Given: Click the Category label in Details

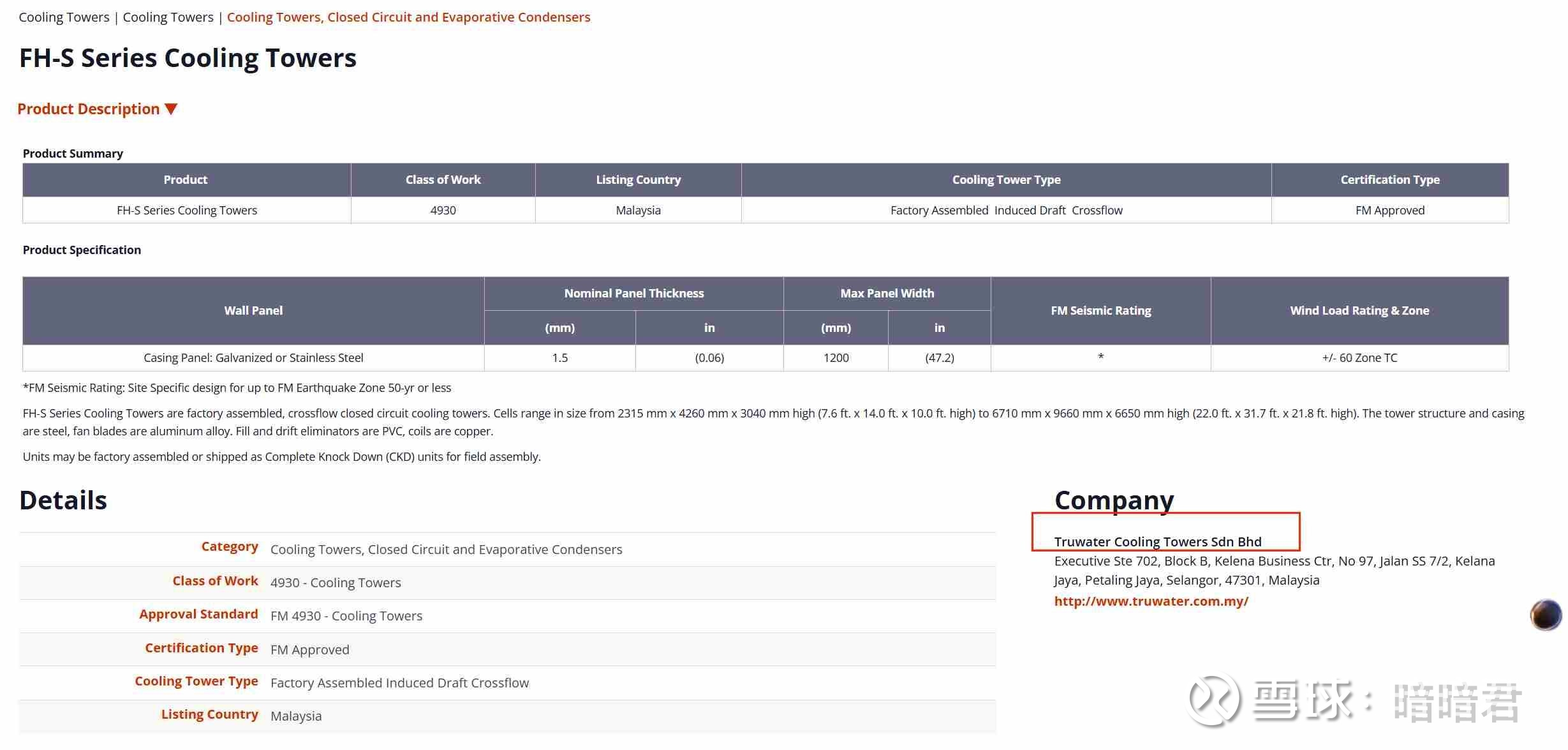Looking at the screenshot, I should click(230, 546).
